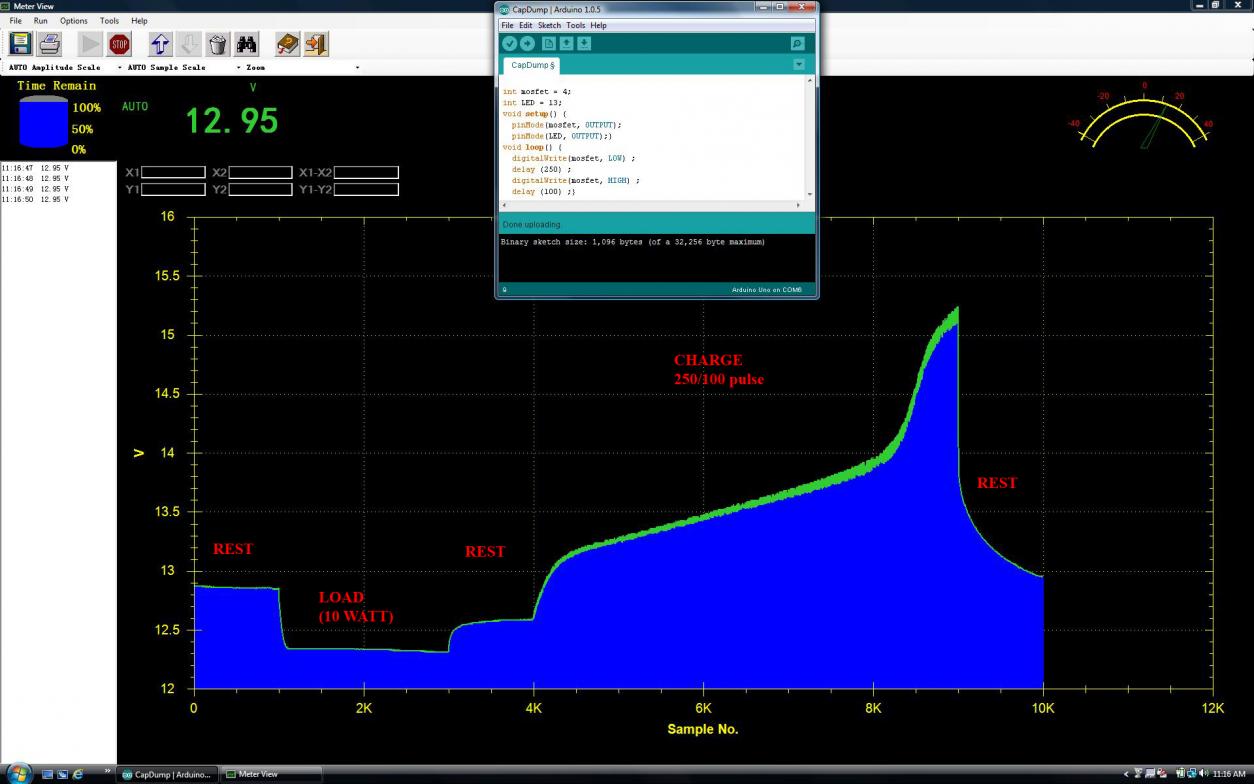
Task: Click the 'Done uploading.' status message
Action: pos(533,224)
